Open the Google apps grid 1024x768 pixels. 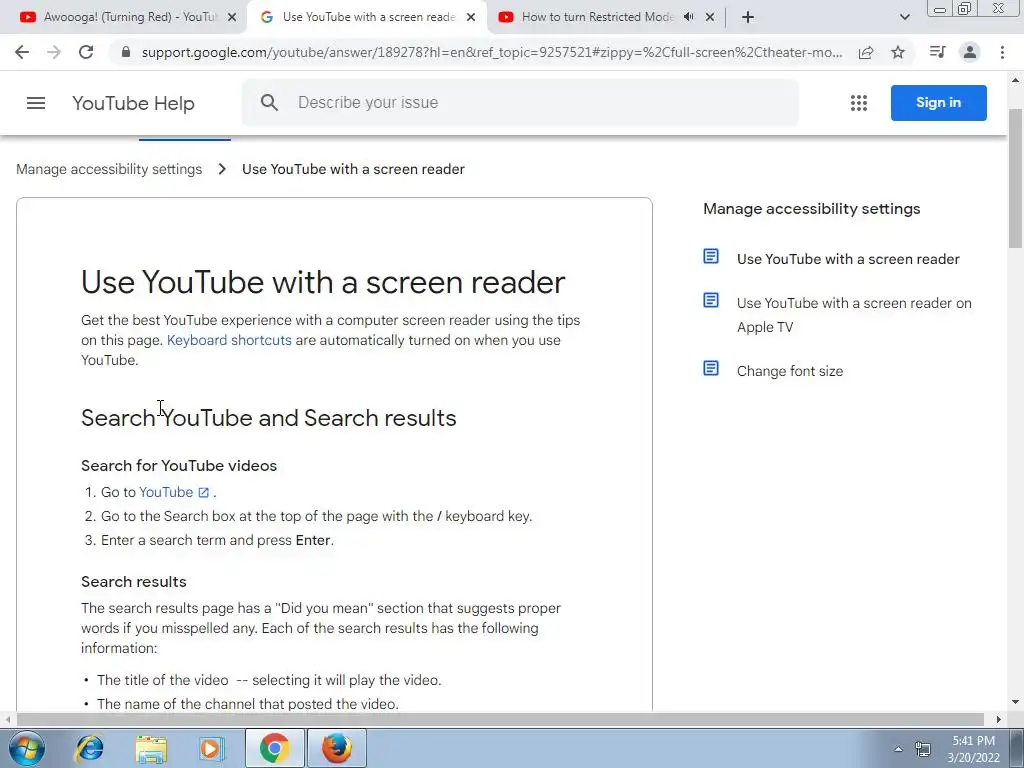click(859, 103)
